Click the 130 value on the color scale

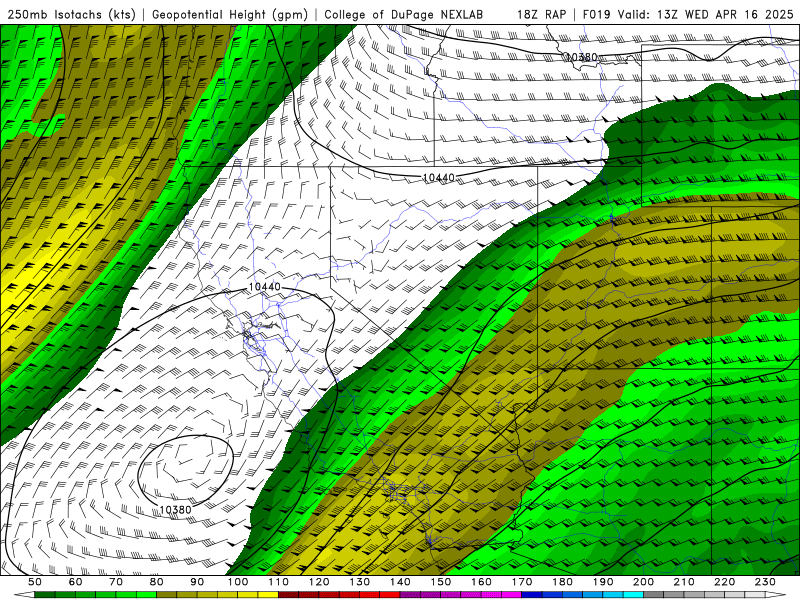(x=360, y=582)
